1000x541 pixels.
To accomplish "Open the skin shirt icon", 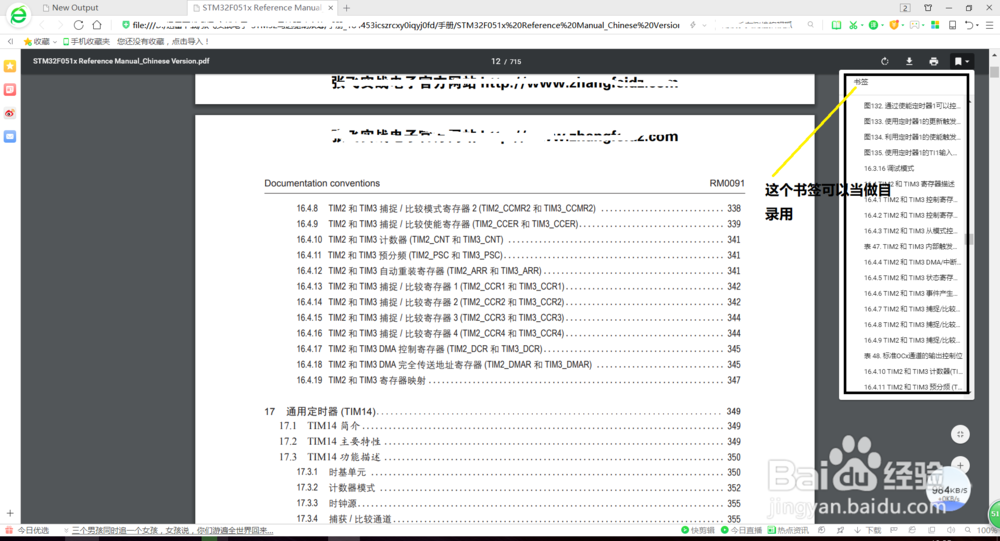I will [x=928, y=8].
